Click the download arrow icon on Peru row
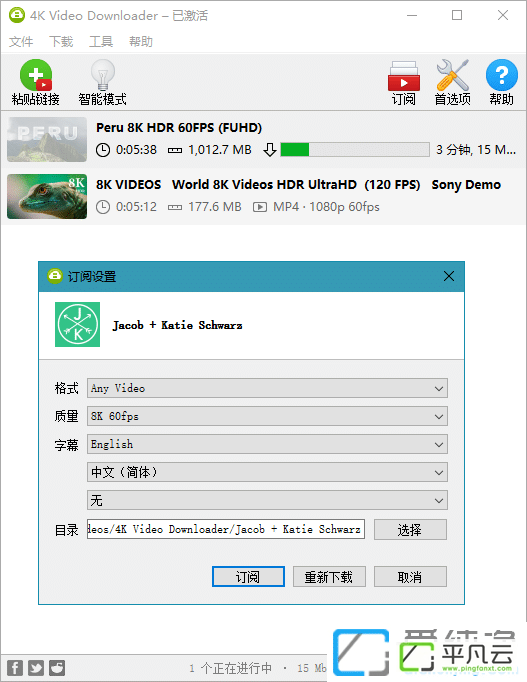 click(270, 150)
